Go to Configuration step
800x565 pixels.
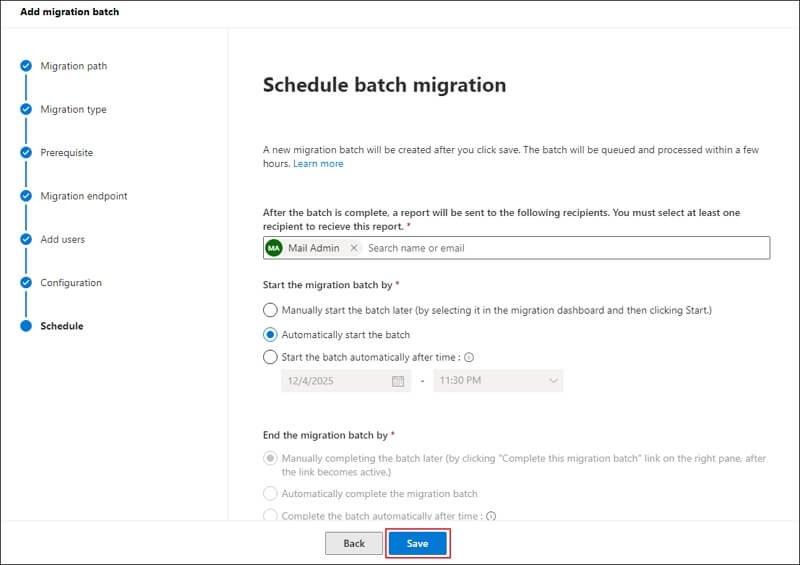(71, 283)
